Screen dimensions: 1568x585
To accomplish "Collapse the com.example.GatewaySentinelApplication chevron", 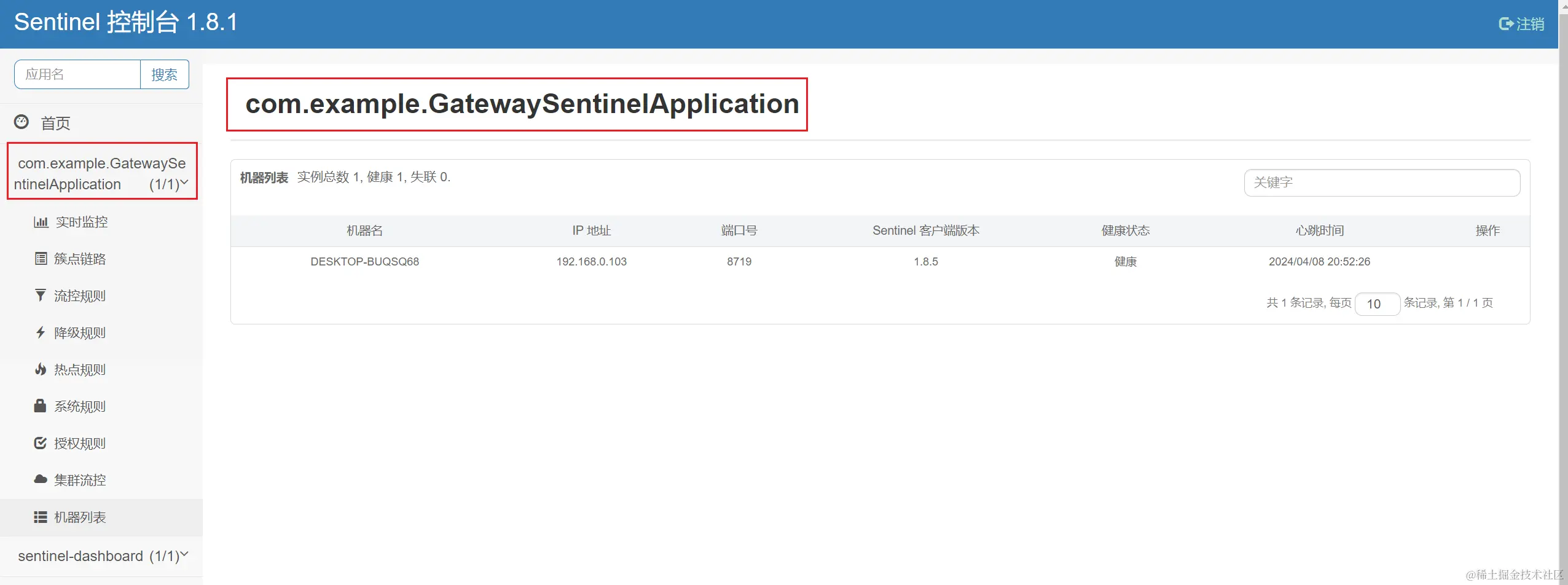I will 184,182.
